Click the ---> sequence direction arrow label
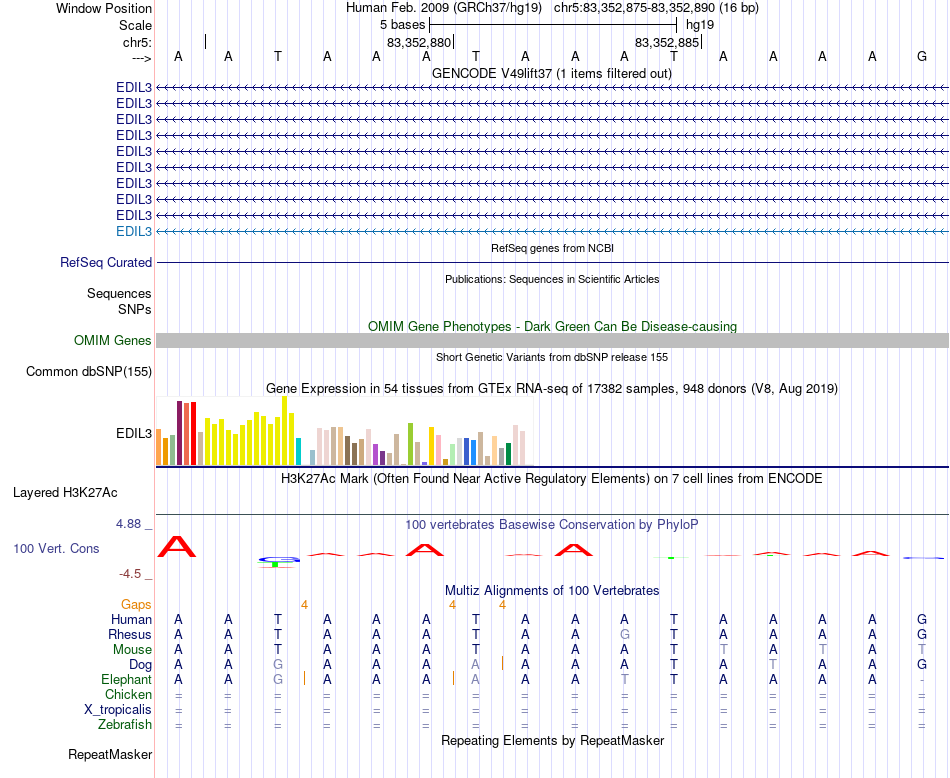Viewport: 950px width, 778px height. pyautogui.click(x=141, y=58)
